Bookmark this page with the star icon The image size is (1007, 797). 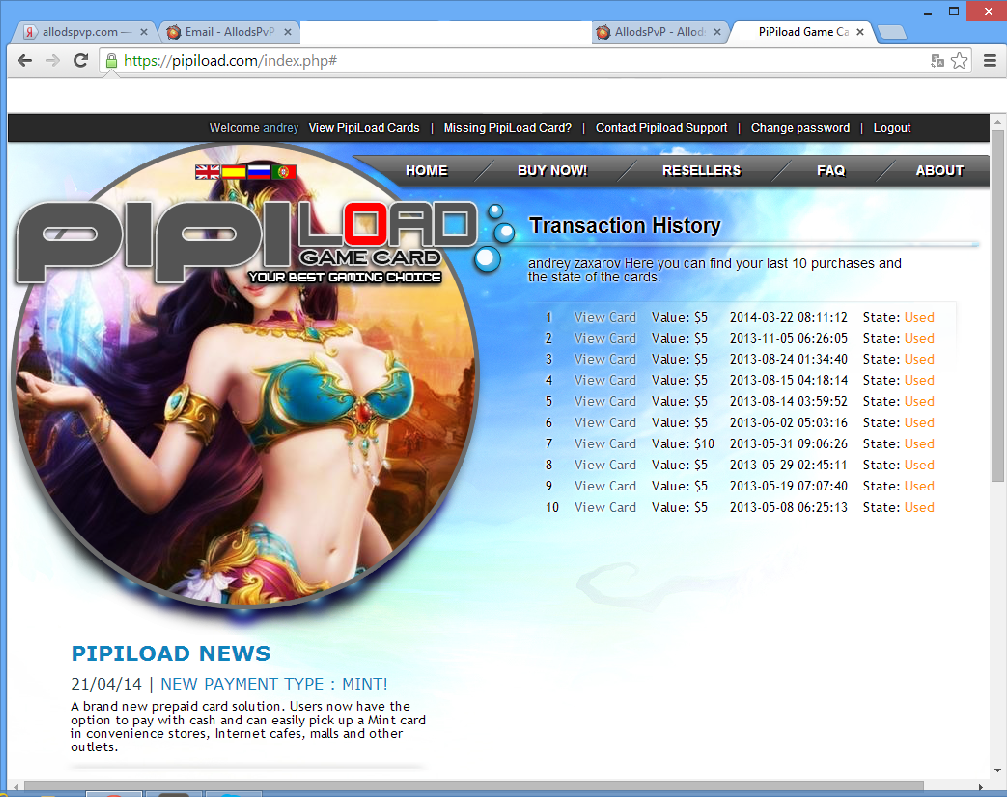(x=959, y=61)
